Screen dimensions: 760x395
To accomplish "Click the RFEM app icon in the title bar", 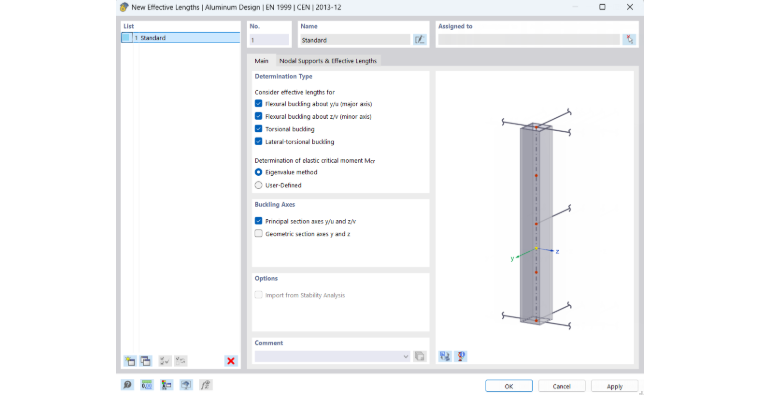I will 124,7.
